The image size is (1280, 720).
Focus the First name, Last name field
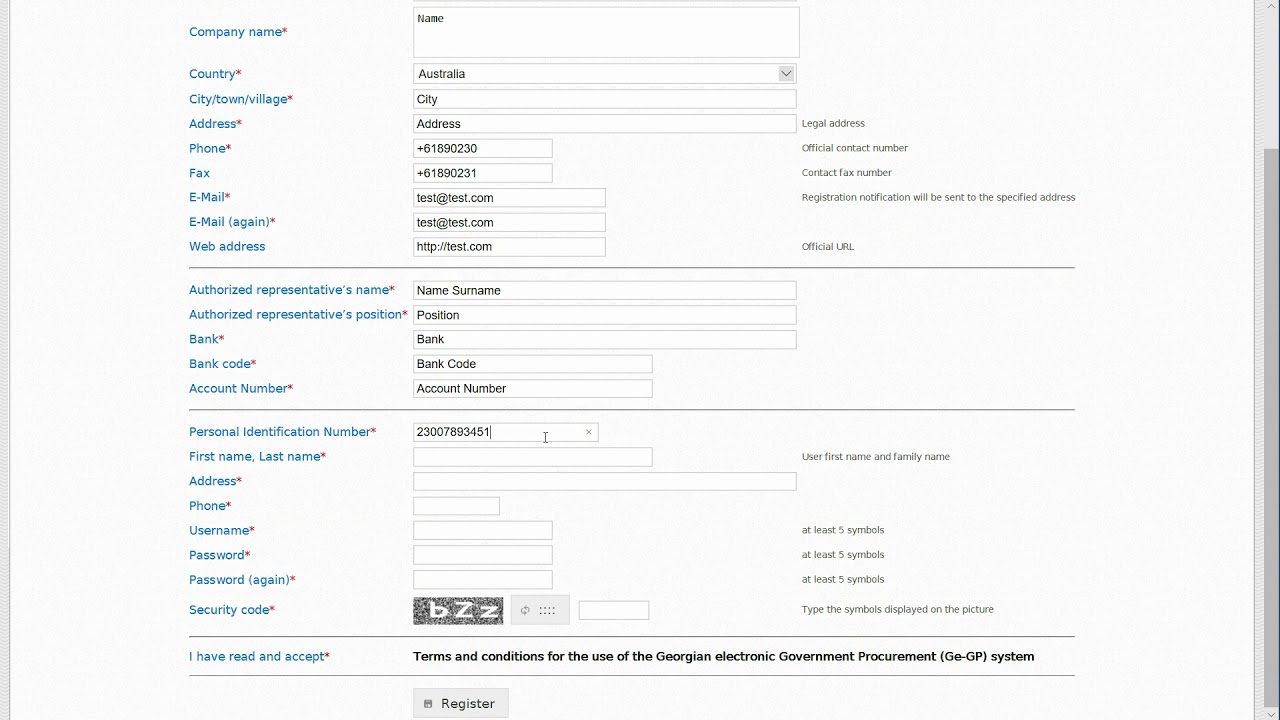click(532, 457)
